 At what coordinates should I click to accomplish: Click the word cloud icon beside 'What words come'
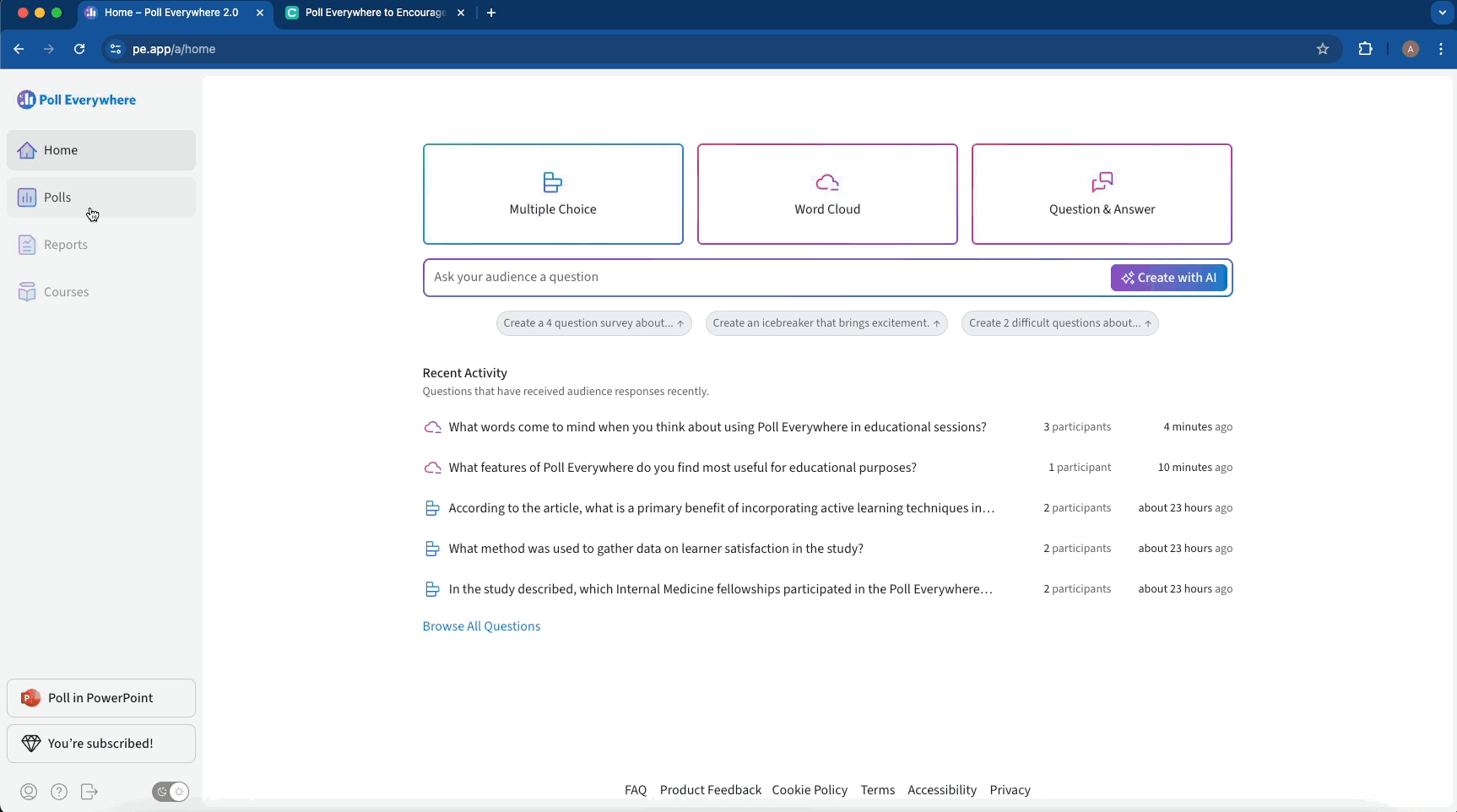[432, 427]
